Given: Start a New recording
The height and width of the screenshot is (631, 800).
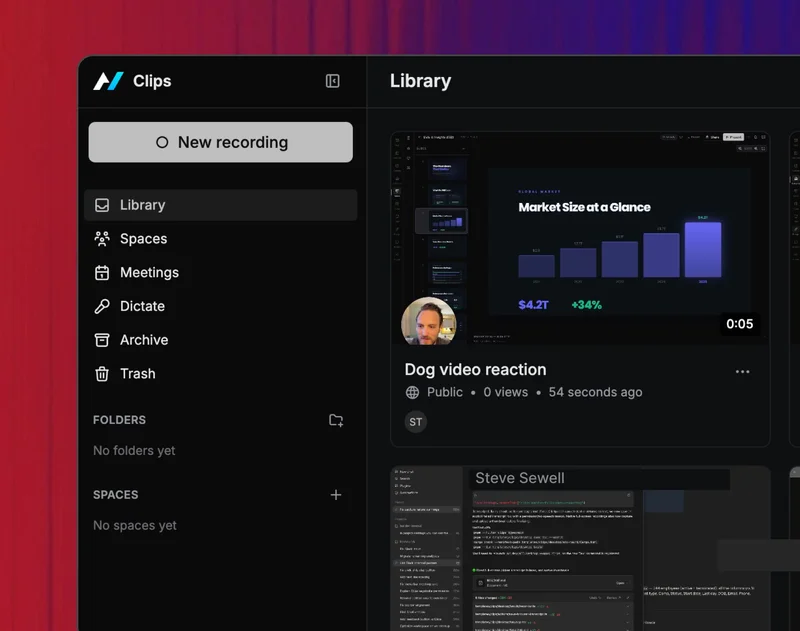Looking at the screenshot, I should [x=220, y=142].
